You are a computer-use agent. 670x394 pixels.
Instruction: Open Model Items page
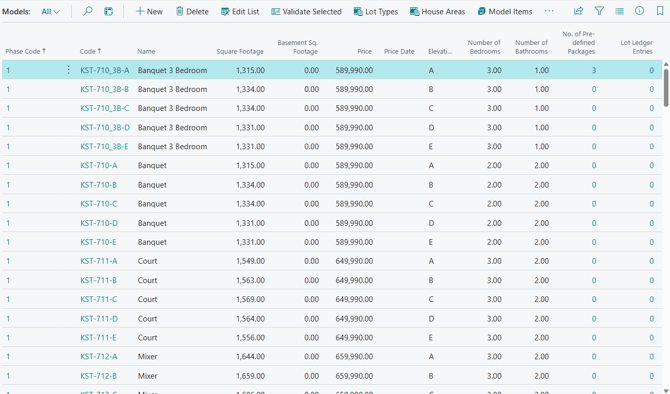pyautogui.click(x=505, y=12)
